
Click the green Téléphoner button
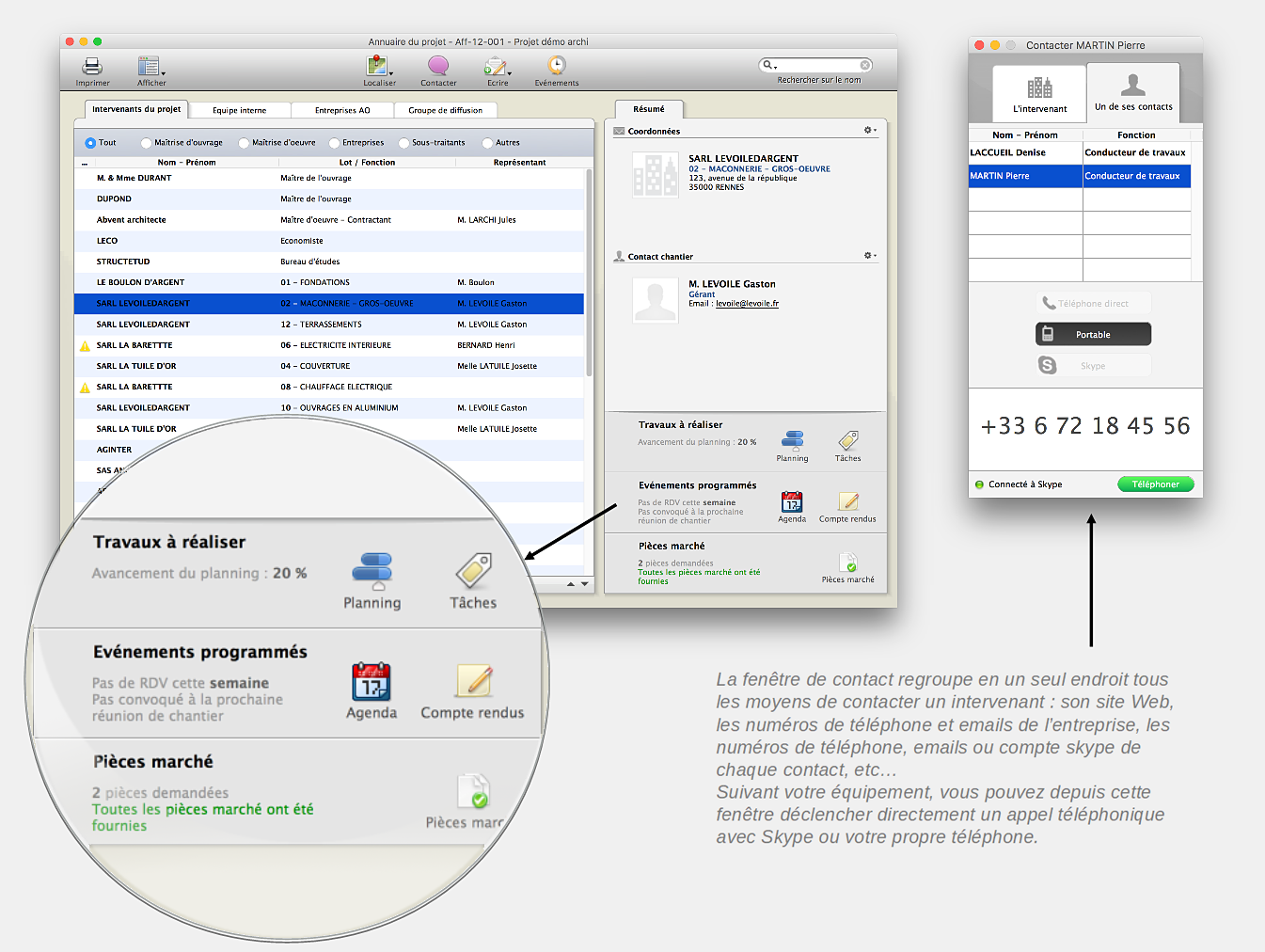pyautogui.click(x=1156, y=484)
